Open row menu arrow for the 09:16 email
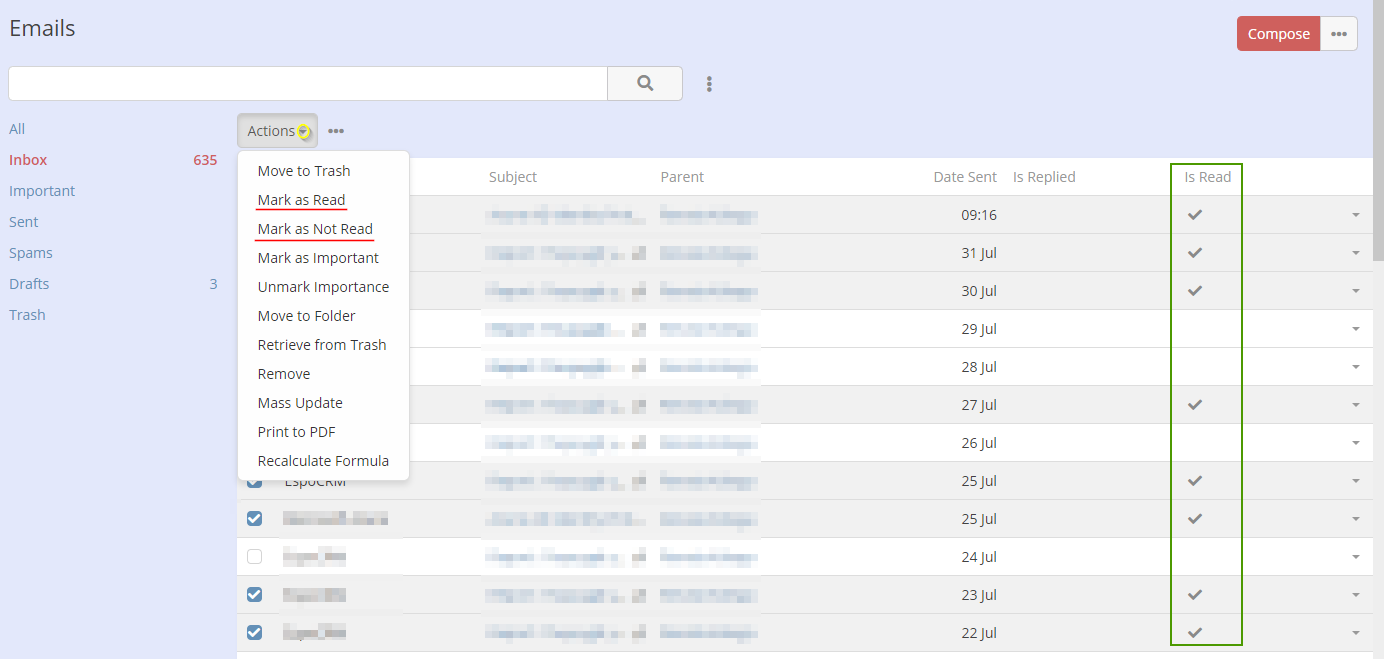 tap(1356, 215)
